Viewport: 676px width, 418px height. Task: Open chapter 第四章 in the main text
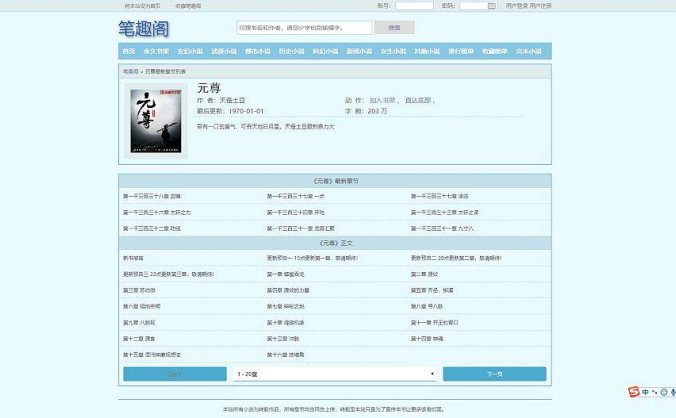(288, 291)
